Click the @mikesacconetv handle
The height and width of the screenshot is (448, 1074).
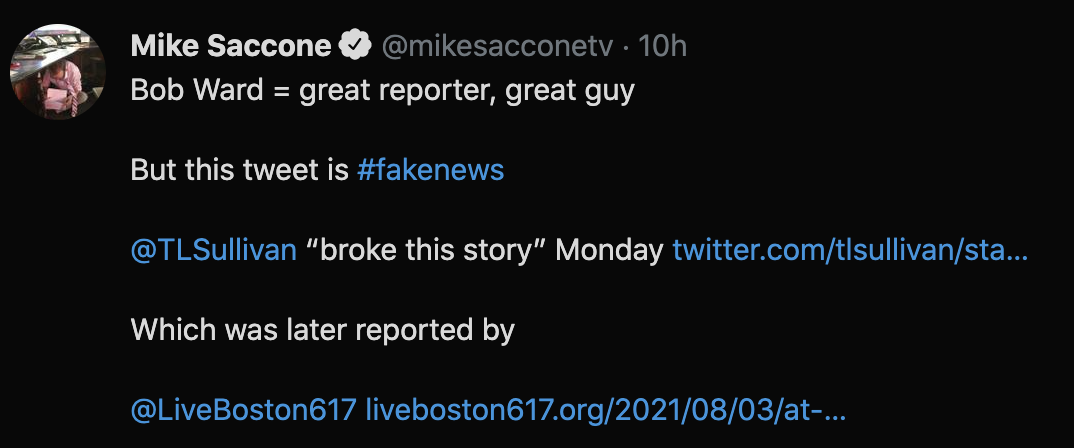[495, 46]
